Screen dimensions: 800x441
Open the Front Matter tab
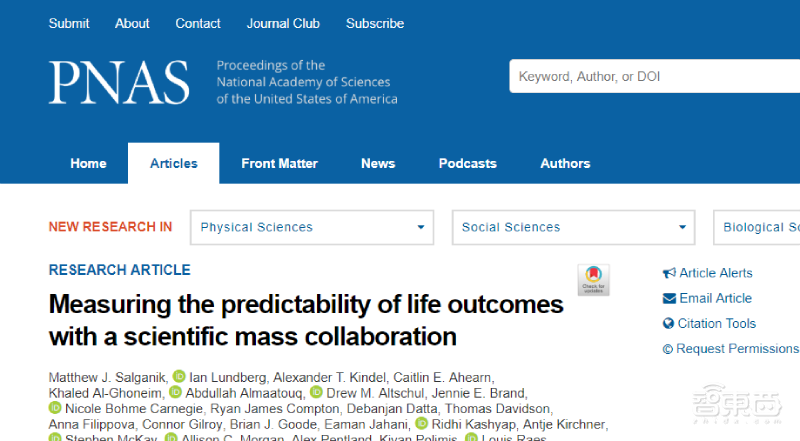coord(279,163)
